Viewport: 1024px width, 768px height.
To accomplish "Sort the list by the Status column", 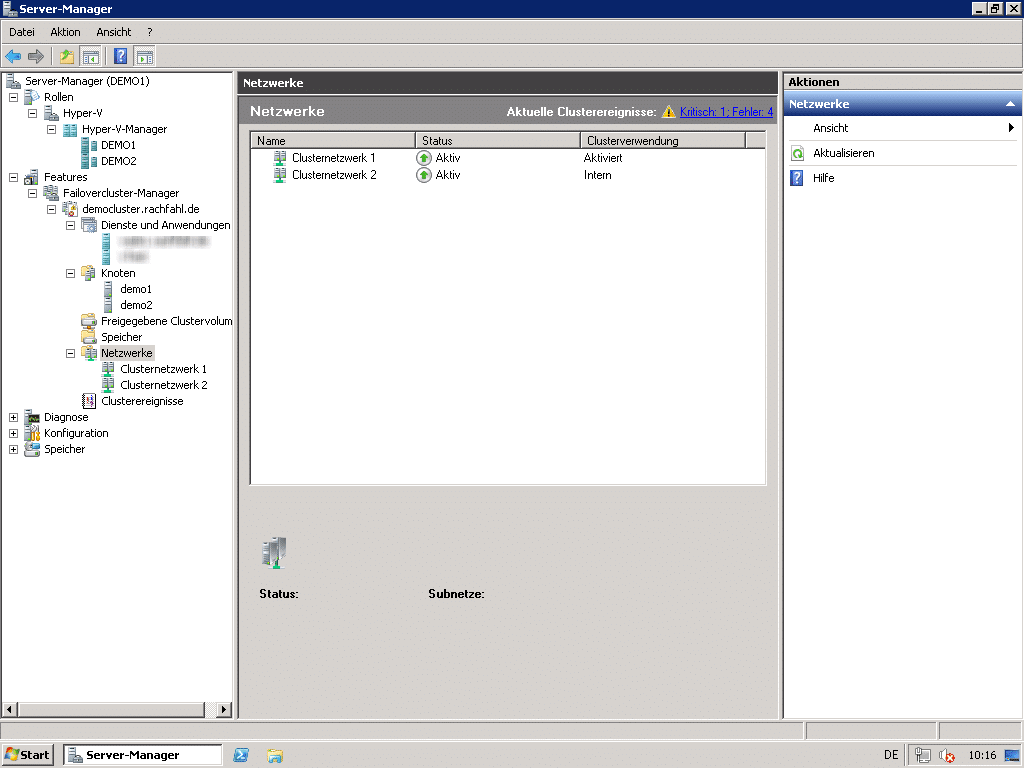I will tap(498, 140).
